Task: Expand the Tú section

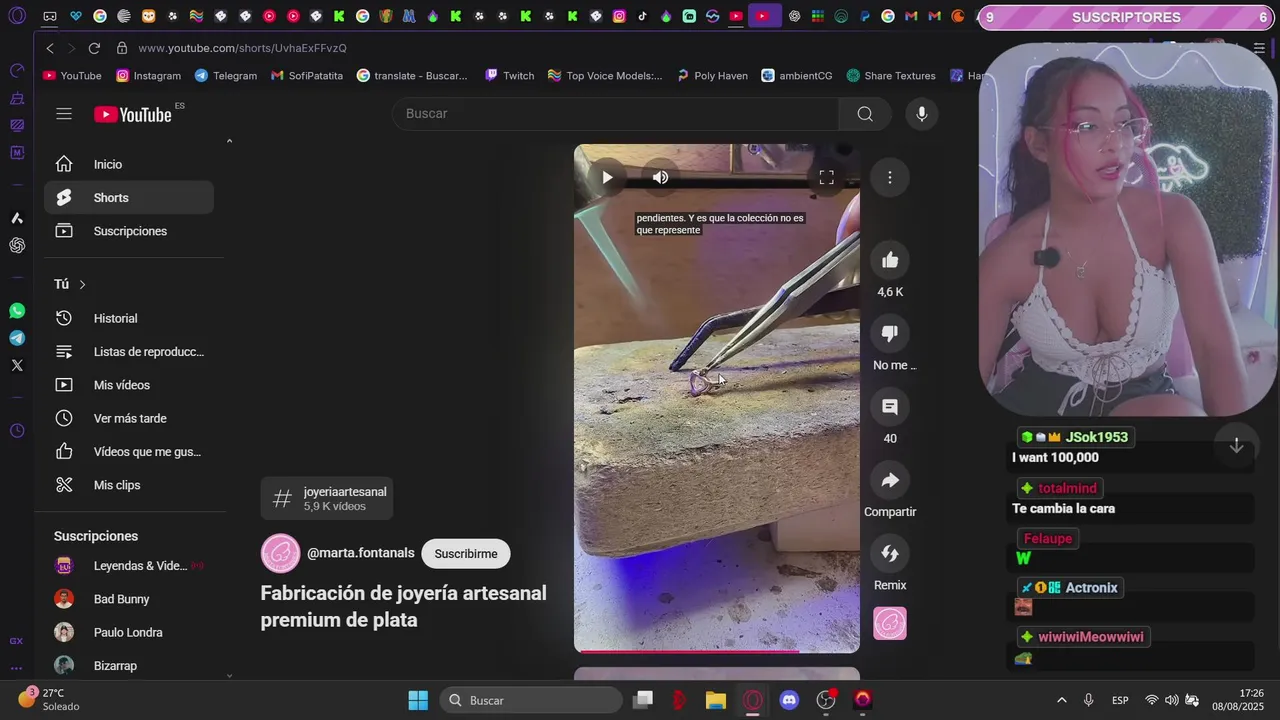Action: (71, 284)
